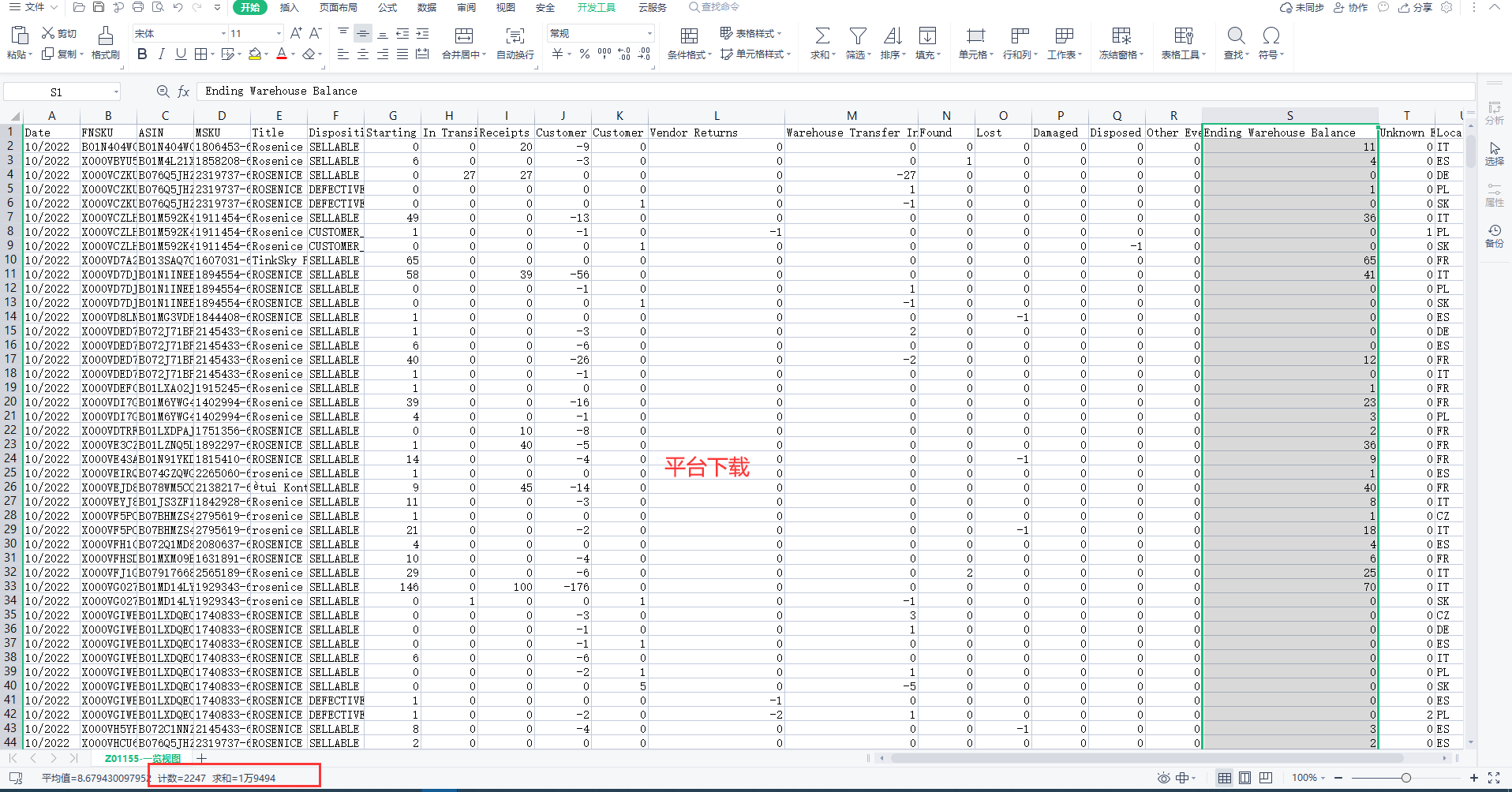Open the Data (数据) ribbon tab
The height and width of the screenshot is (792, 1512).
[x=427, y=7]
